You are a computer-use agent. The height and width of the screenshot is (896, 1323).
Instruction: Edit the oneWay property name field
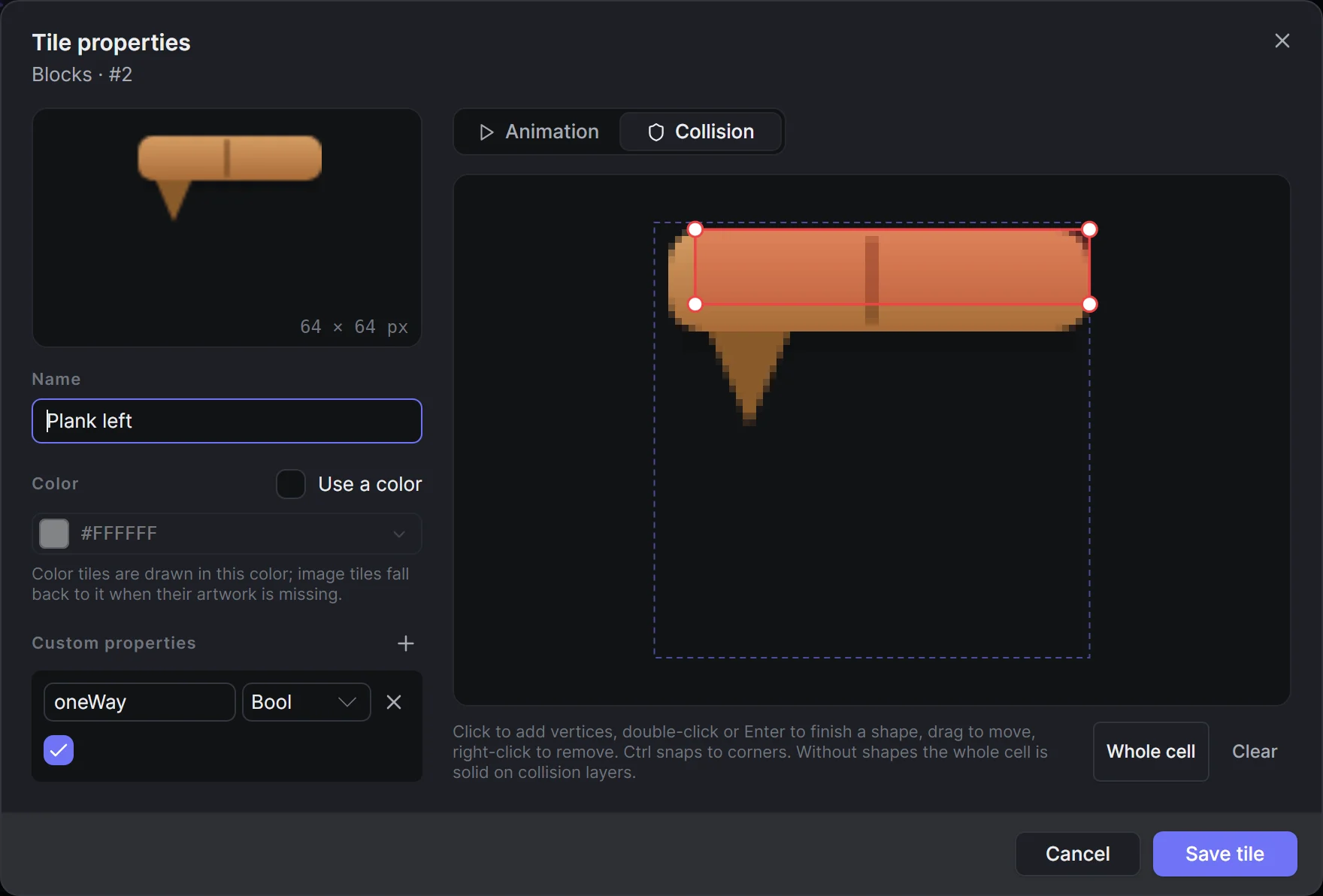coord(140,702)
